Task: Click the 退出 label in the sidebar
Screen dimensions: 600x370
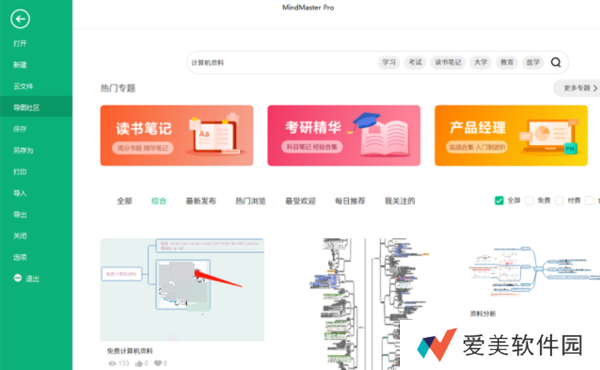Action: (x=33, y=279)
